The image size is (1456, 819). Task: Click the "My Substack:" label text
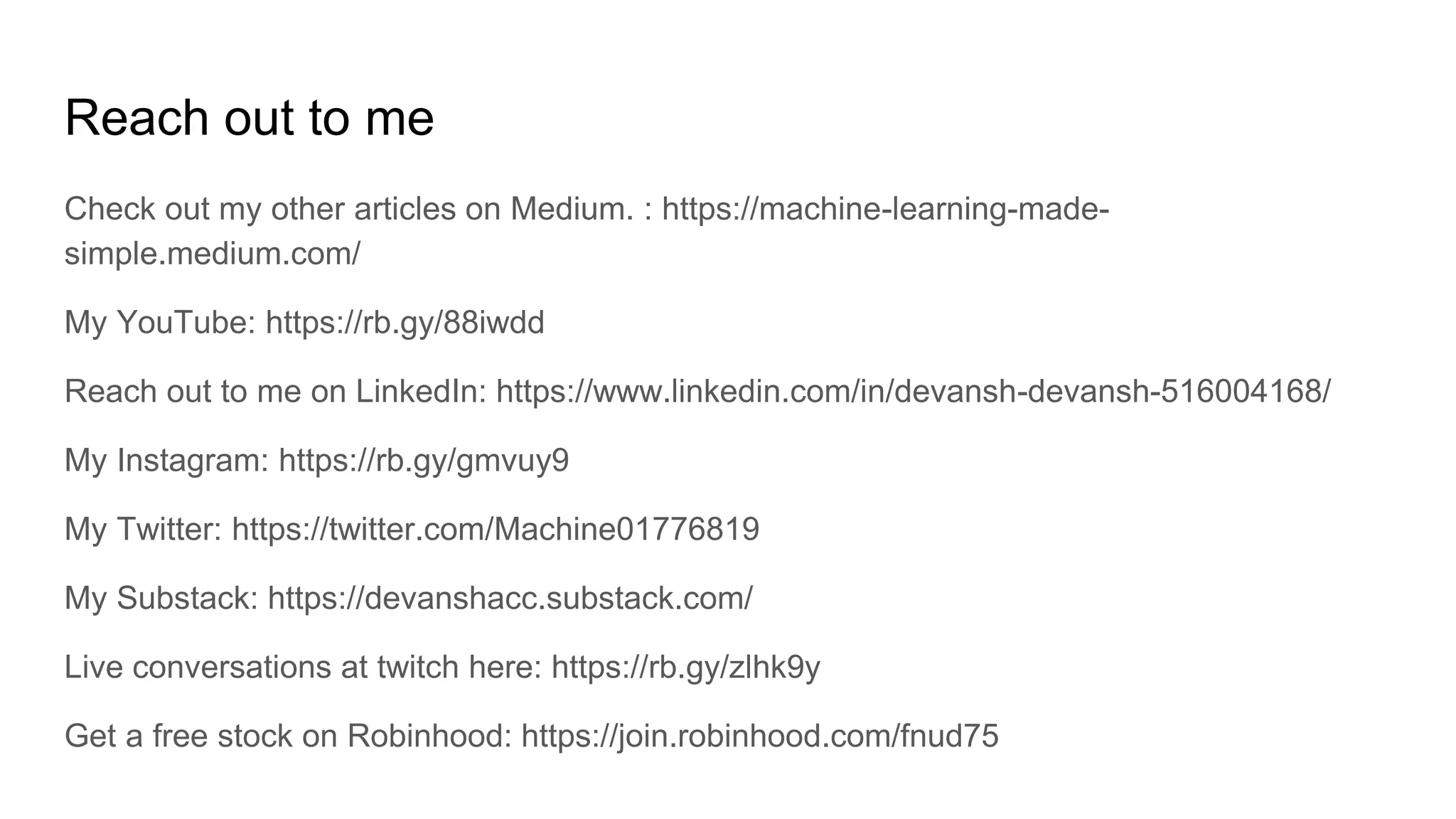click(x=161, y=599)
